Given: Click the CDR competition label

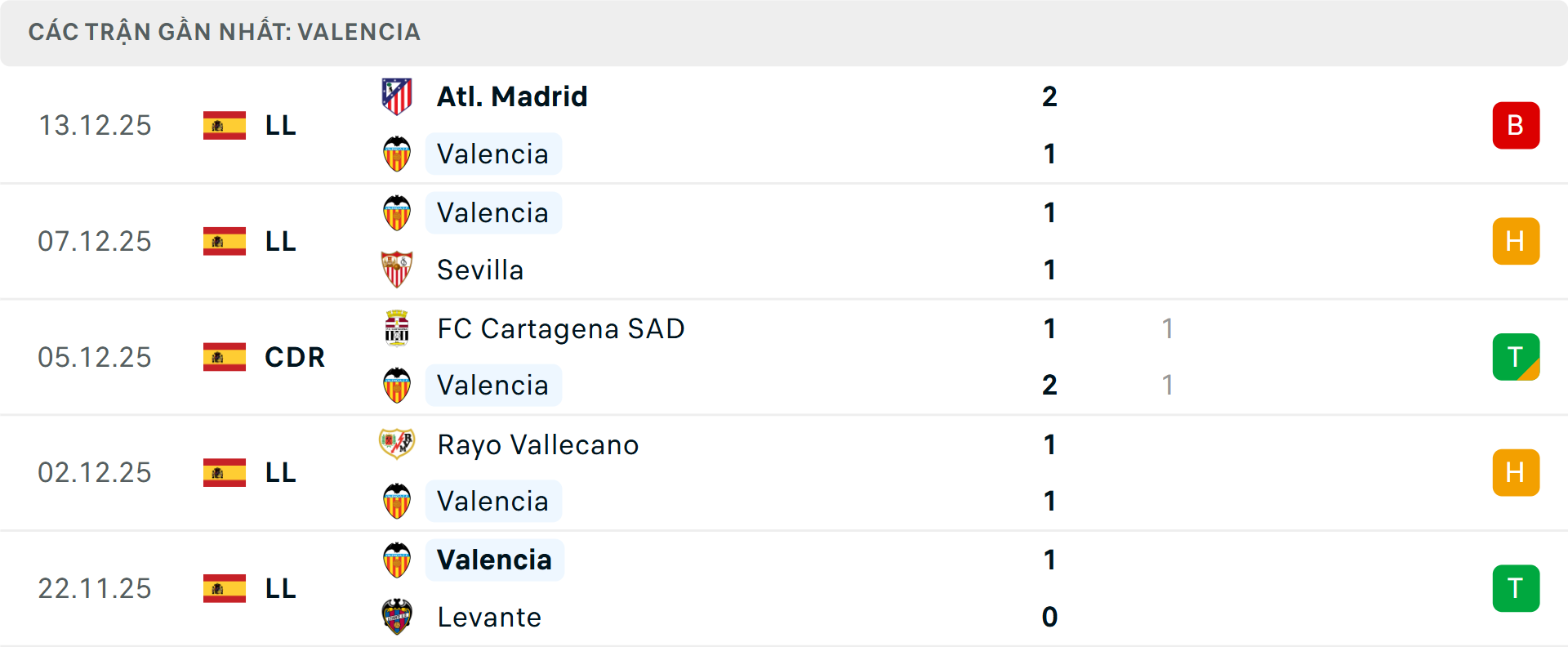Looking at the screenshot, I should [x=295, y=357].
